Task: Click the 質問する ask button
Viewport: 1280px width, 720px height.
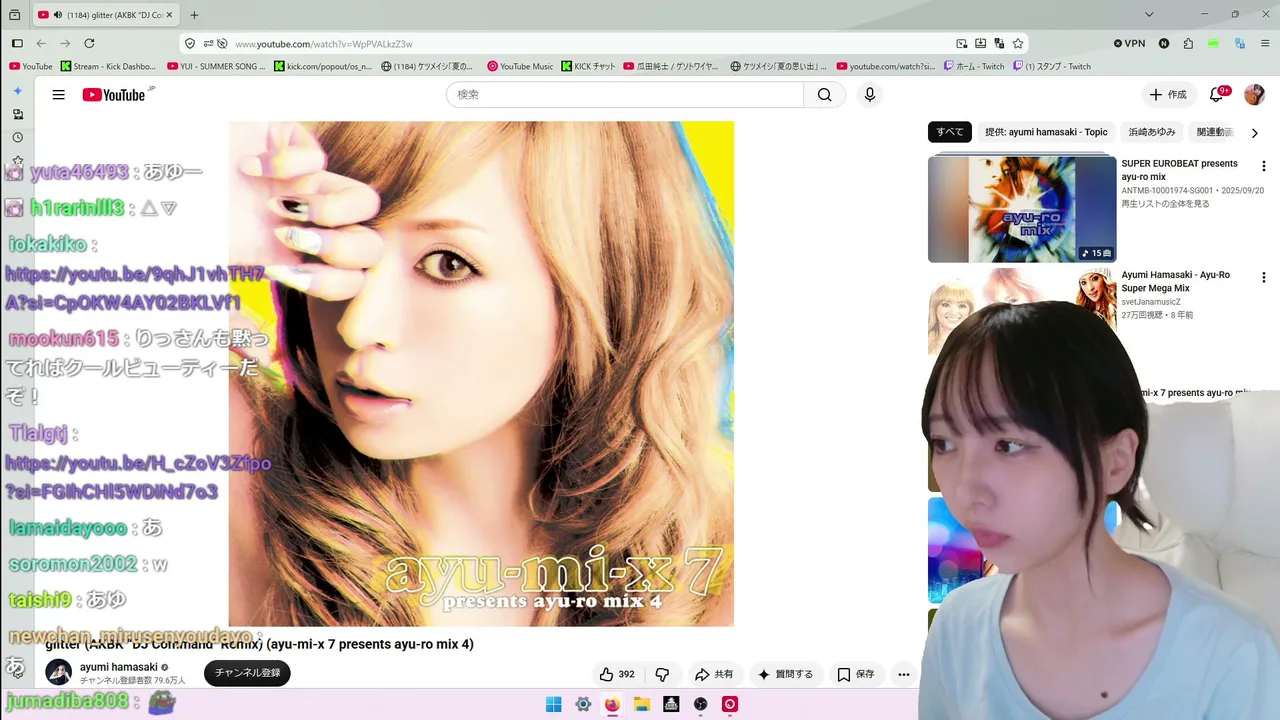Action: tap(785, 674)
